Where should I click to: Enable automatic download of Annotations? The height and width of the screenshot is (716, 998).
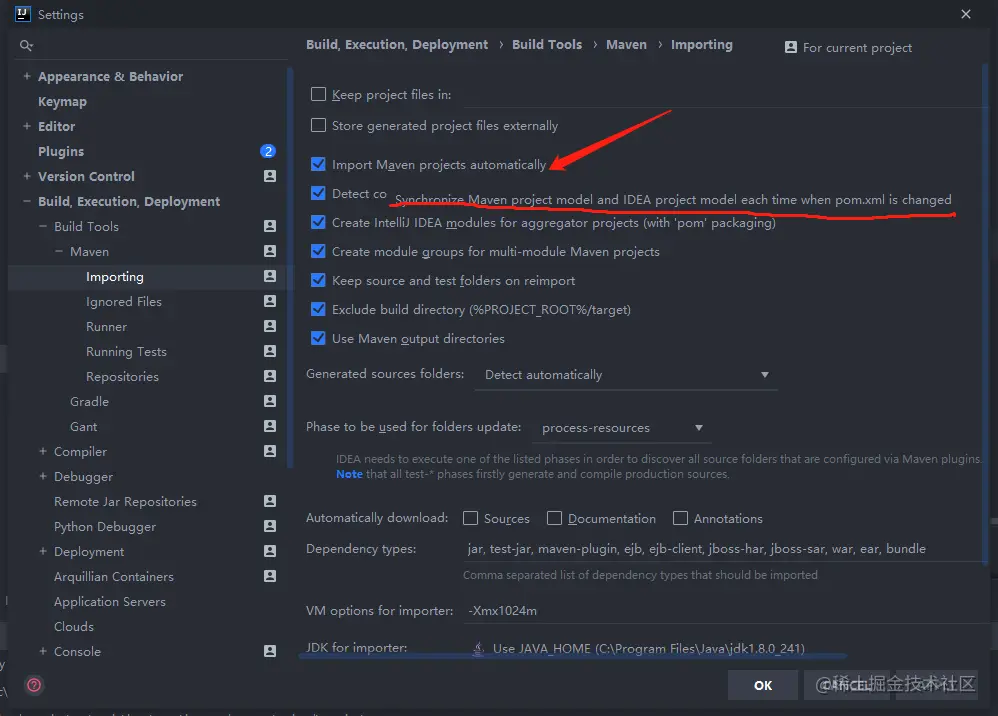680,518
